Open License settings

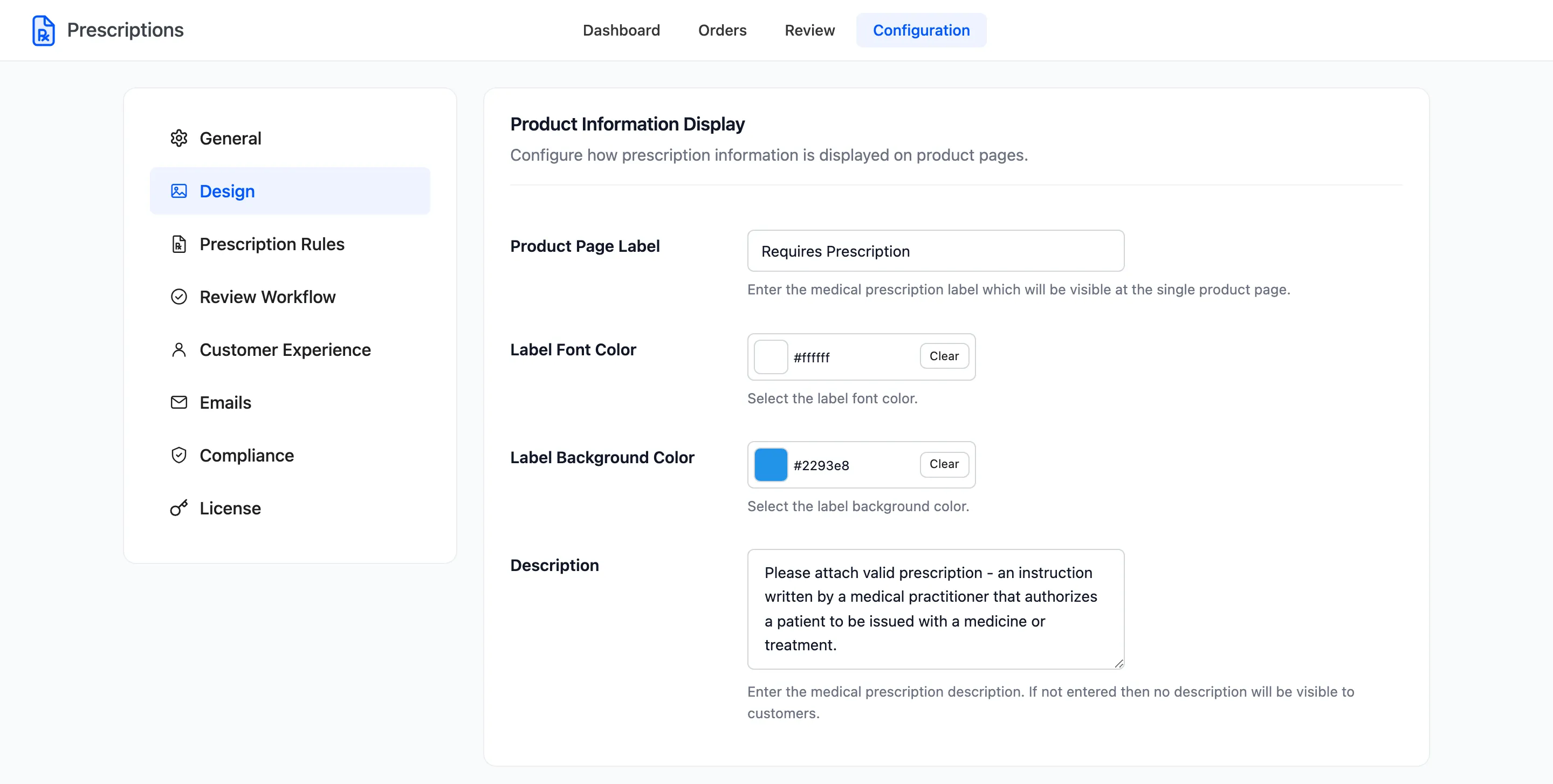pyautogui.click(x=290, y=508)
